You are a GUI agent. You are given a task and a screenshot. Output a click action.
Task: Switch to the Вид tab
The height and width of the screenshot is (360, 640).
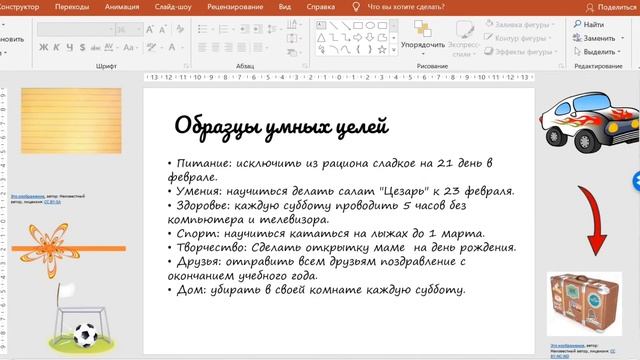[284, 7]
